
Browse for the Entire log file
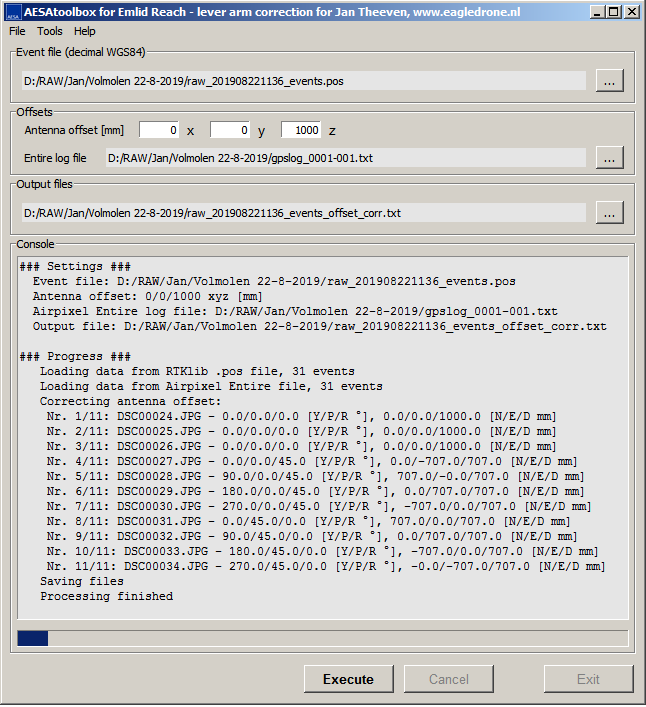[x=609, y=157]
